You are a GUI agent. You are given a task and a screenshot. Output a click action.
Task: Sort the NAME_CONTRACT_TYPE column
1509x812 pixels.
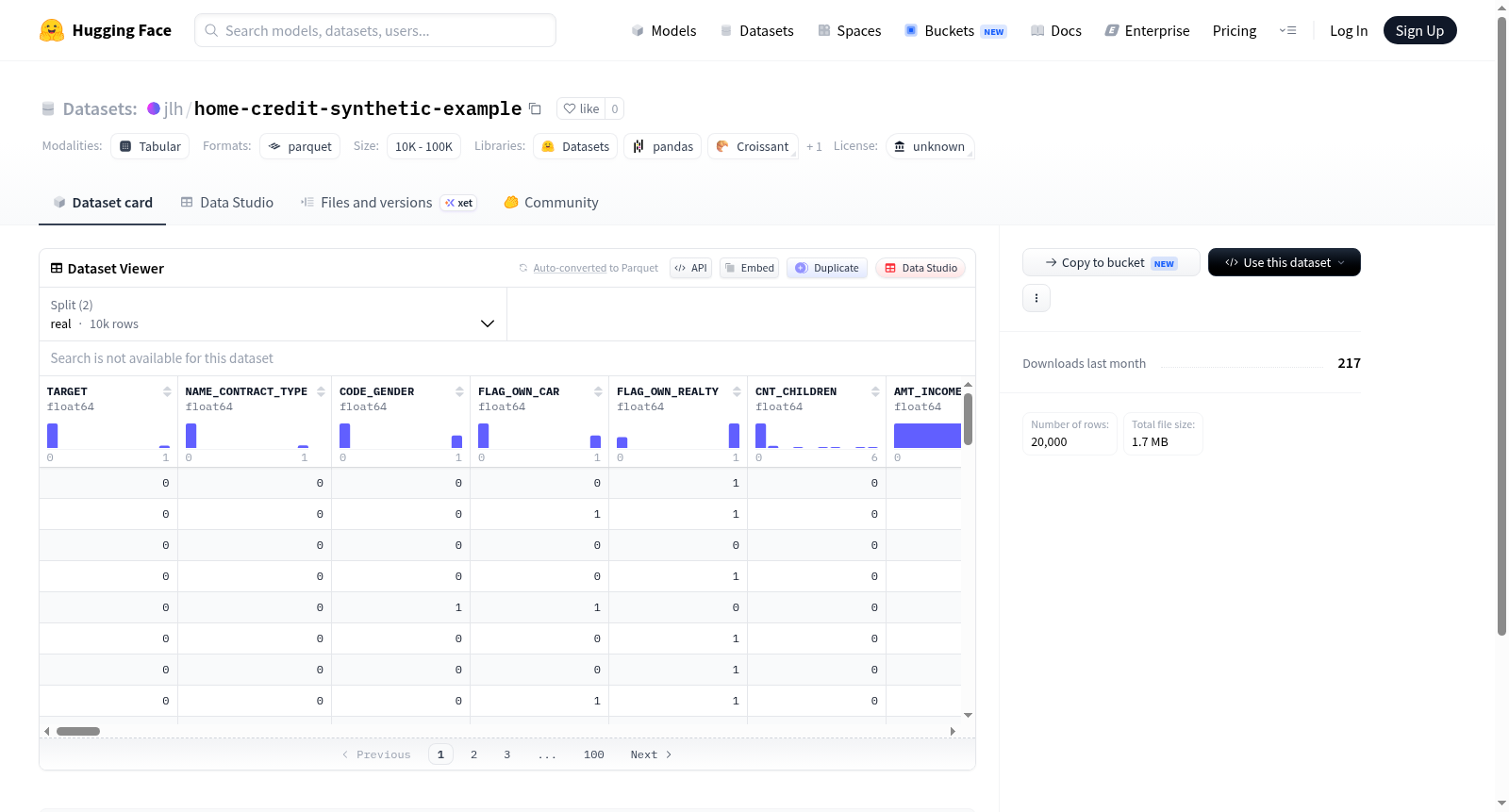click(321, 391)
